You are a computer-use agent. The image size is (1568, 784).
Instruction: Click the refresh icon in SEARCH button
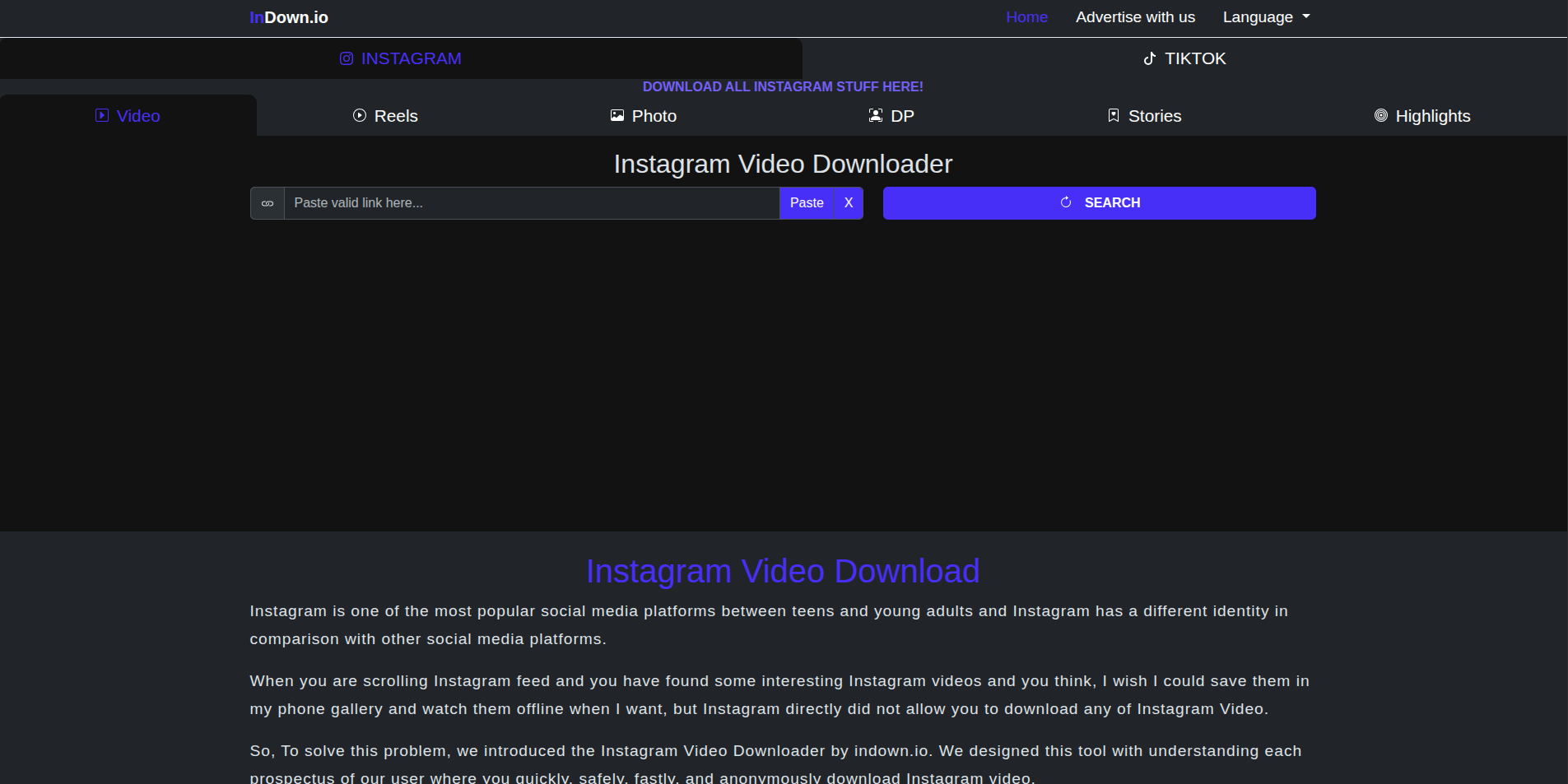(1066, 202)
